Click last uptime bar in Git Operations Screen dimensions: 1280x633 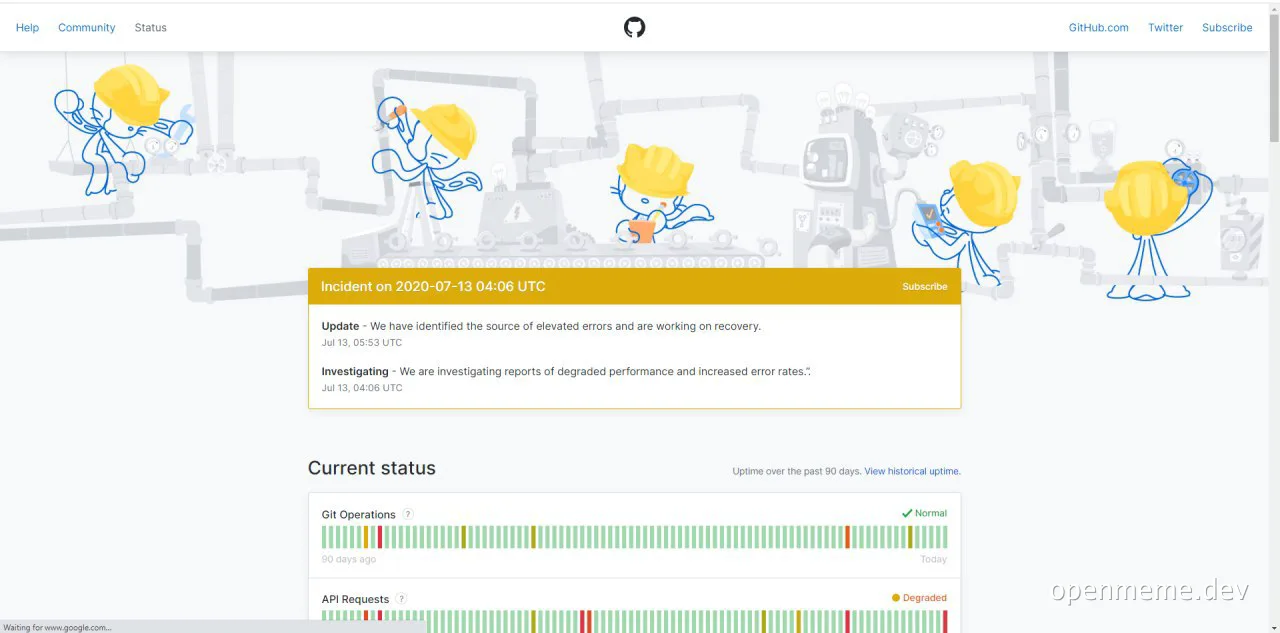[945, 537]
